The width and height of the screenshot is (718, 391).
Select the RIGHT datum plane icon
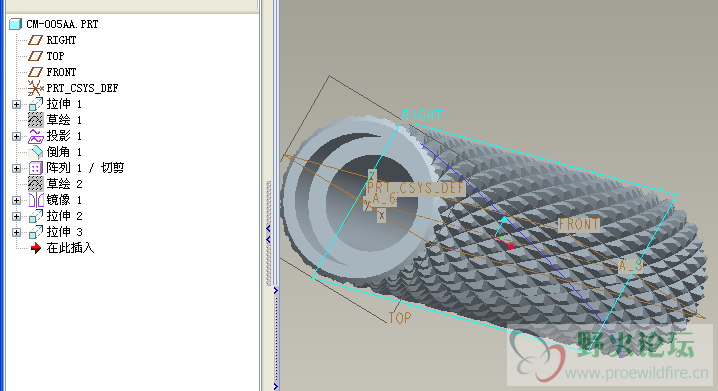coord(35,40)
